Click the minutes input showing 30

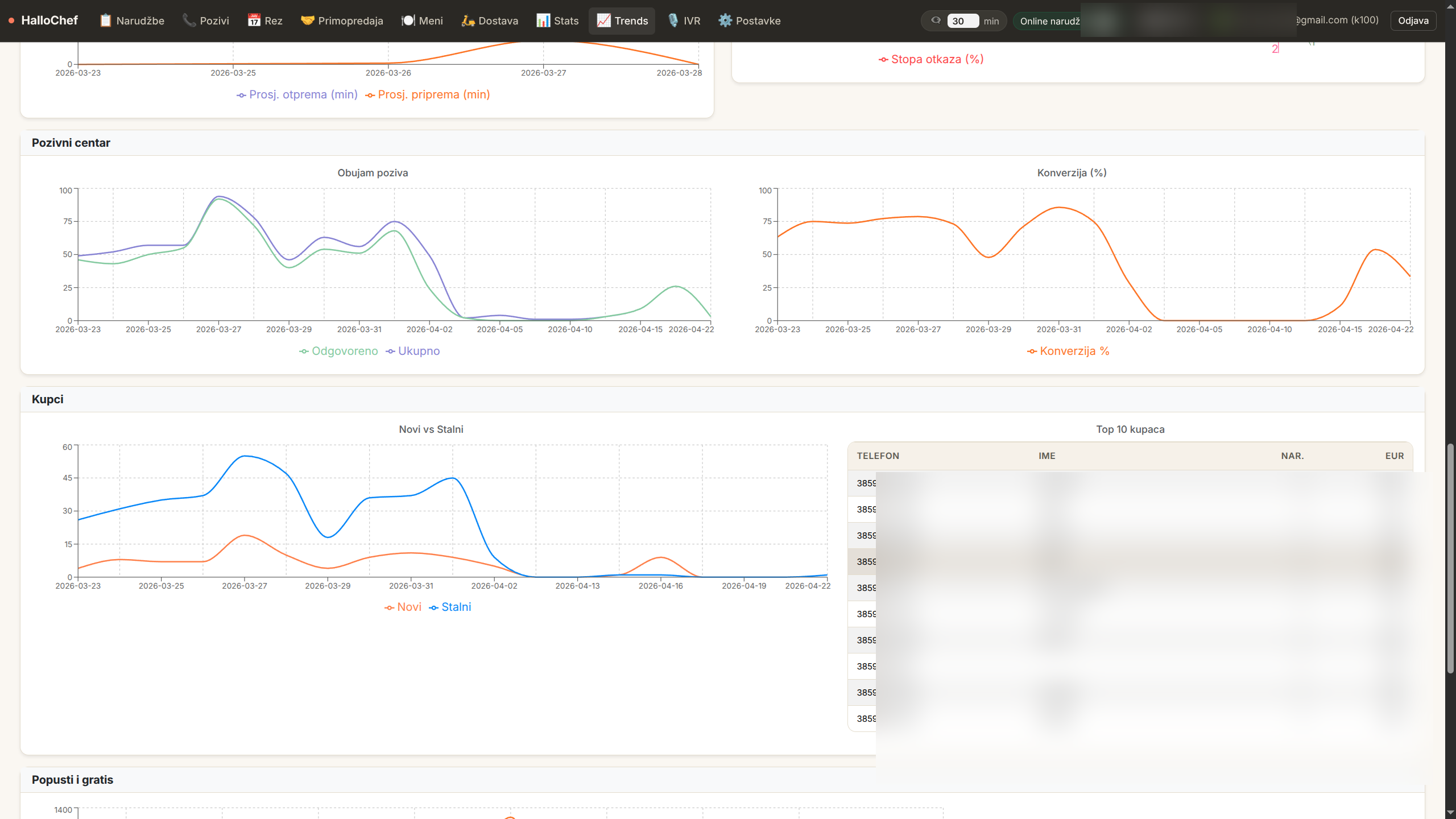(962, 21)
